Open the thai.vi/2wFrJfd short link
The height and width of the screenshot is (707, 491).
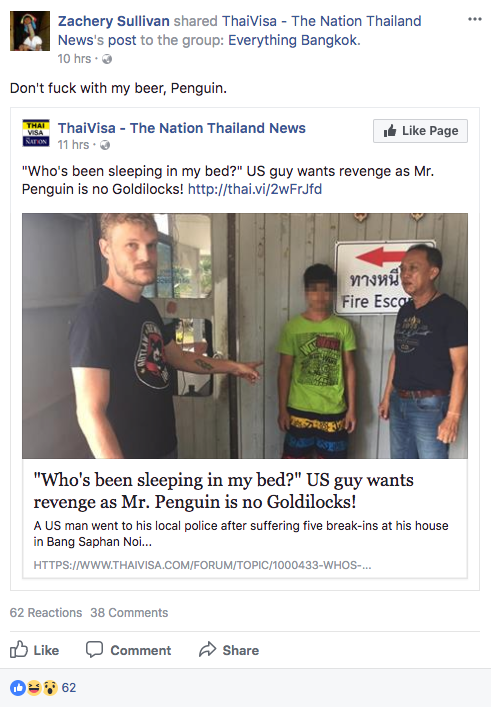pyautogui.click(x=255, y=189)
